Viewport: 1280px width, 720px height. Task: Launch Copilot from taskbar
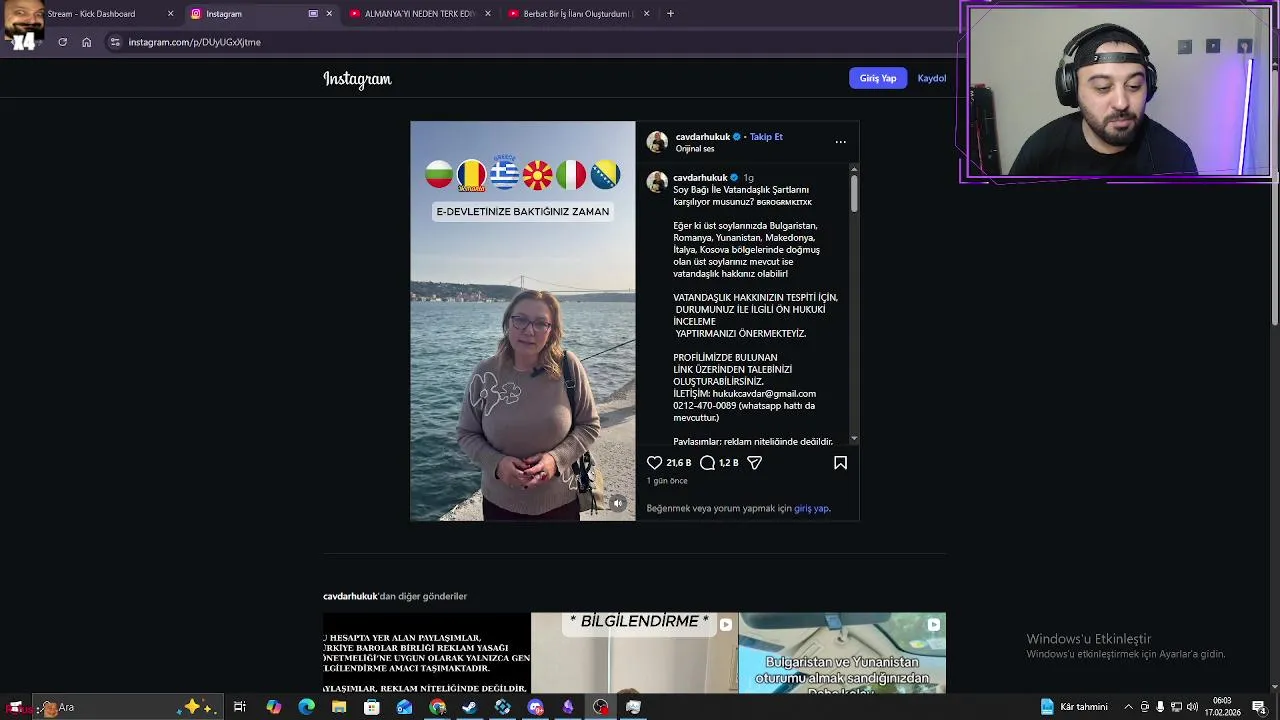(x=273, y=707)
